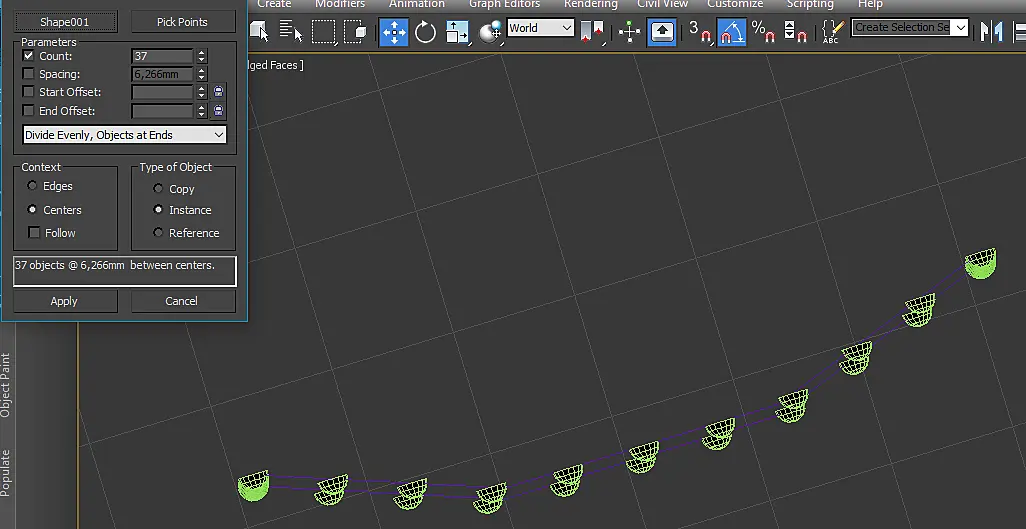Click the Edit Named Selection Sets icon
Viewport: 1026px width, 529px height.
(x=832, y=31)
